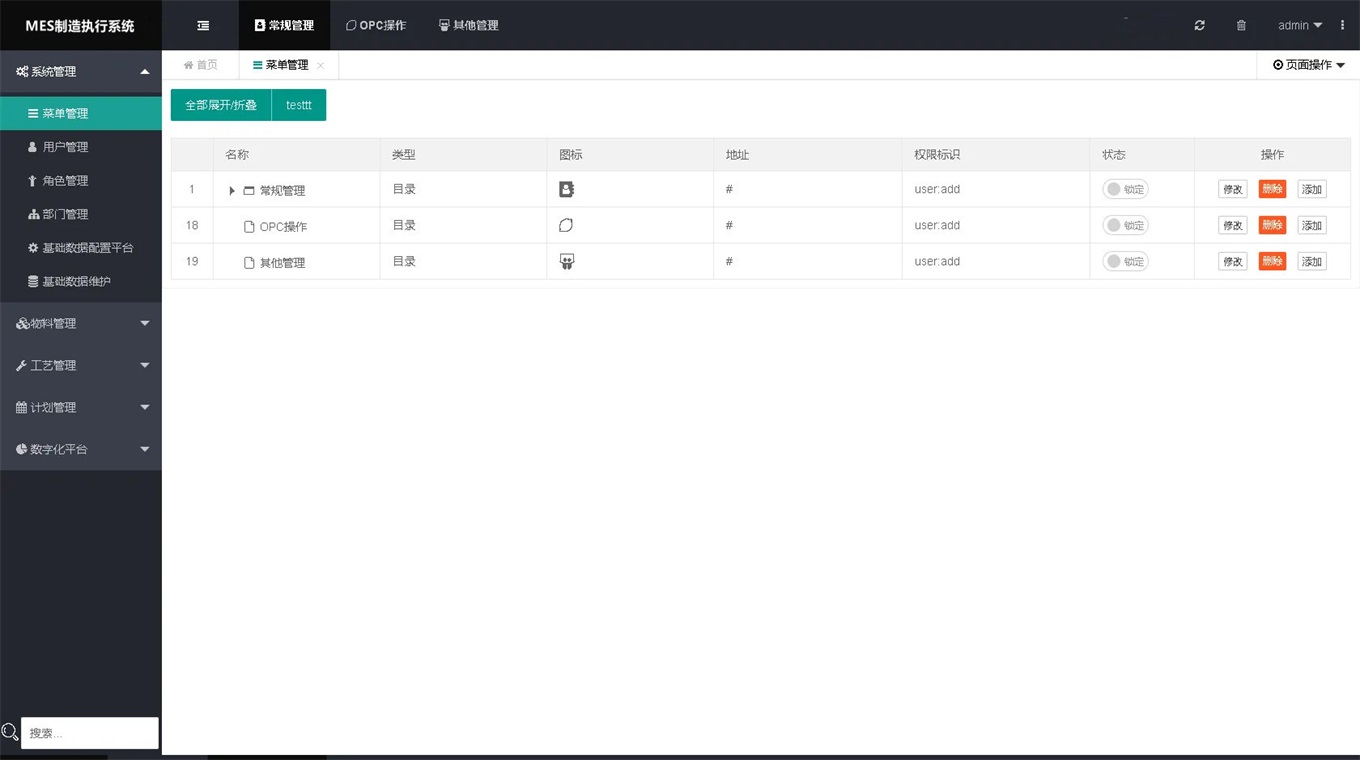Click the search magnifier icon
1360x760 pixels.
10,732
